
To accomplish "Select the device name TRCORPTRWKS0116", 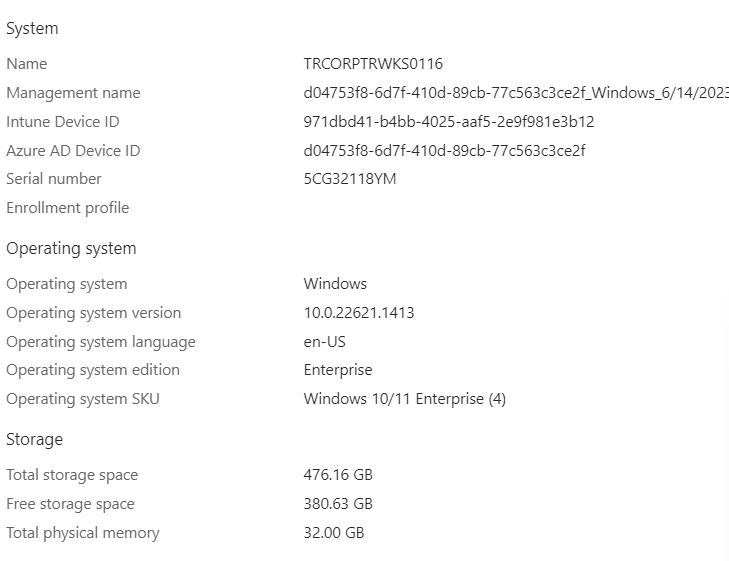I will [373, 64].
